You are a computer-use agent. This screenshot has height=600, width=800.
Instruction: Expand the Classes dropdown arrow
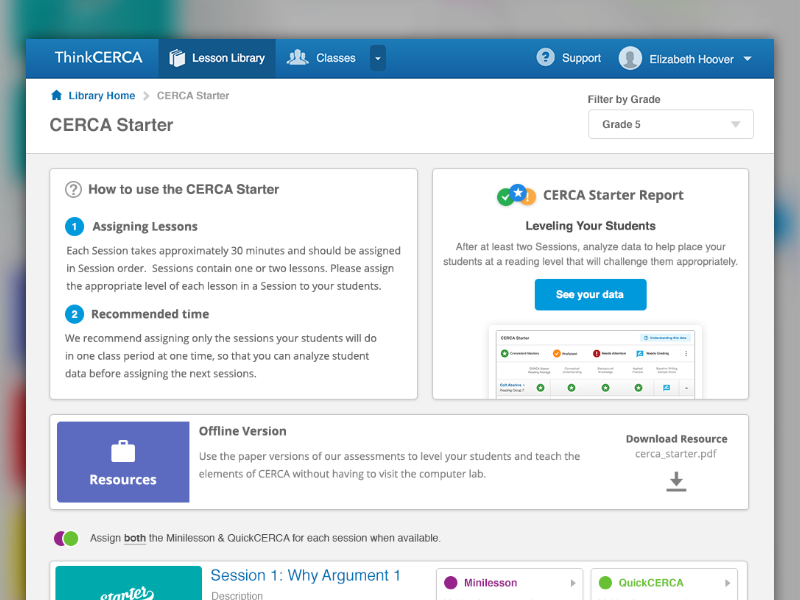point(377,58)
